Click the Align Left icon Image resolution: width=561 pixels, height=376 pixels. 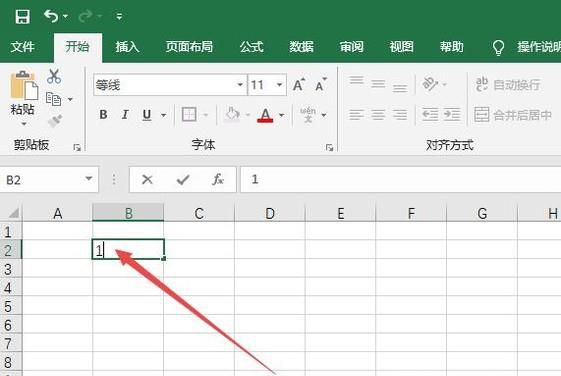pos(356,114)
